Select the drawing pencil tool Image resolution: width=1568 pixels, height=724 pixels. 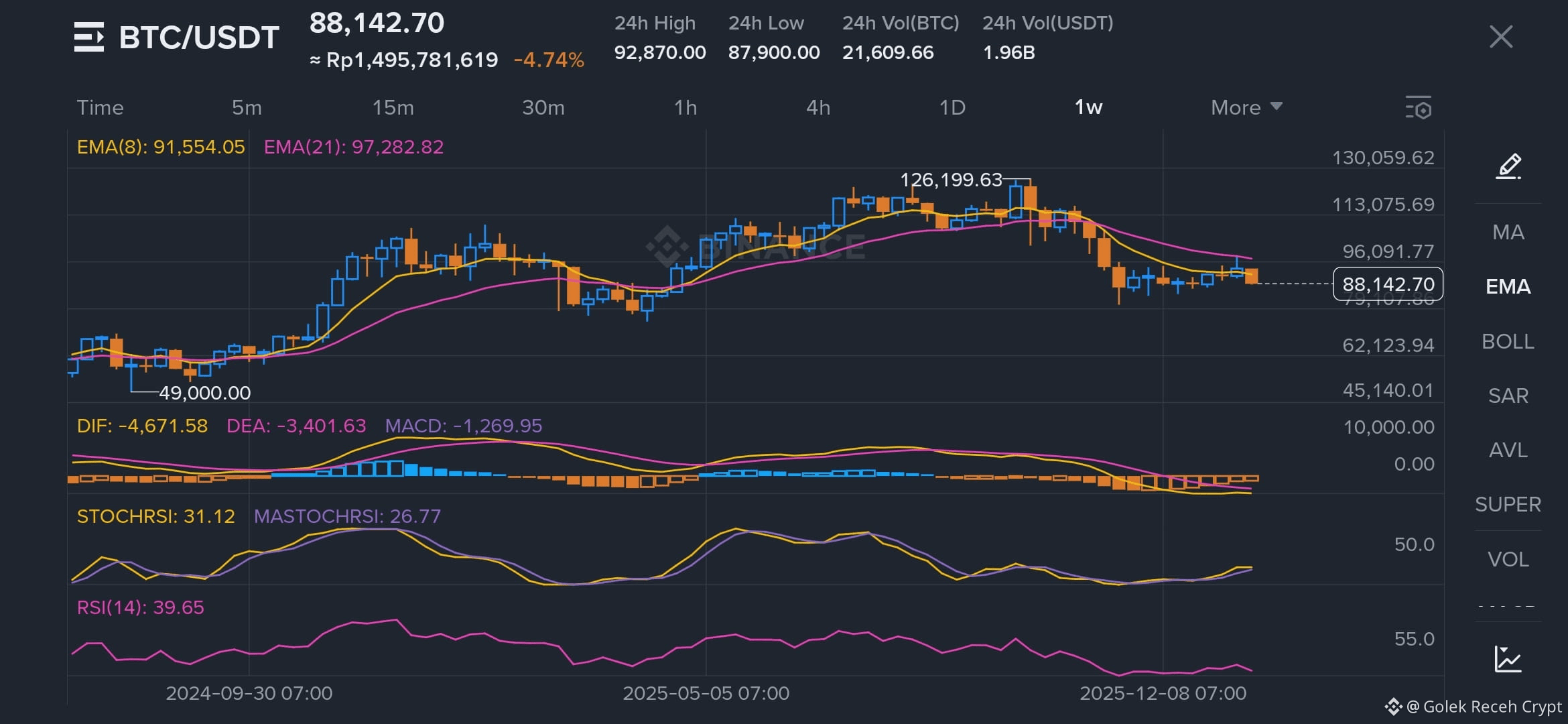coord(1508,166)
